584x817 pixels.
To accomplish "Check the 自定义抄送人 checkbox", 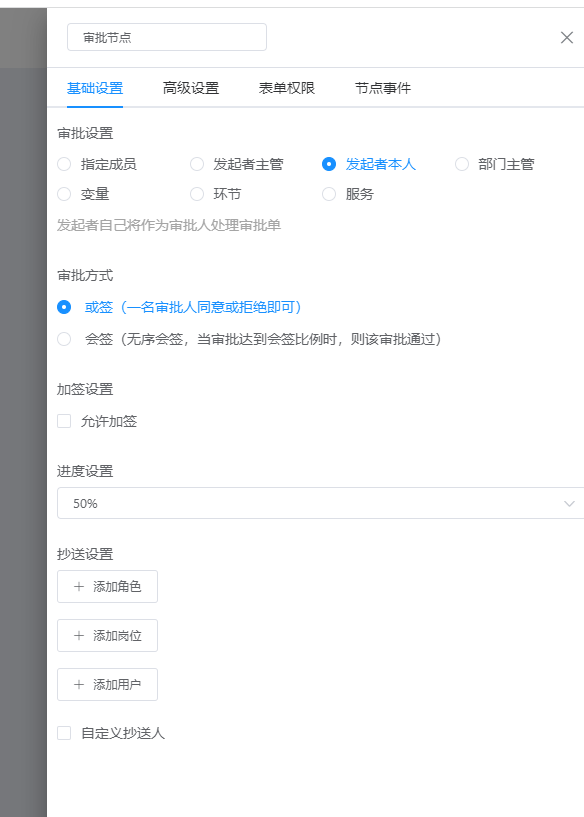I will pos(64,733).
